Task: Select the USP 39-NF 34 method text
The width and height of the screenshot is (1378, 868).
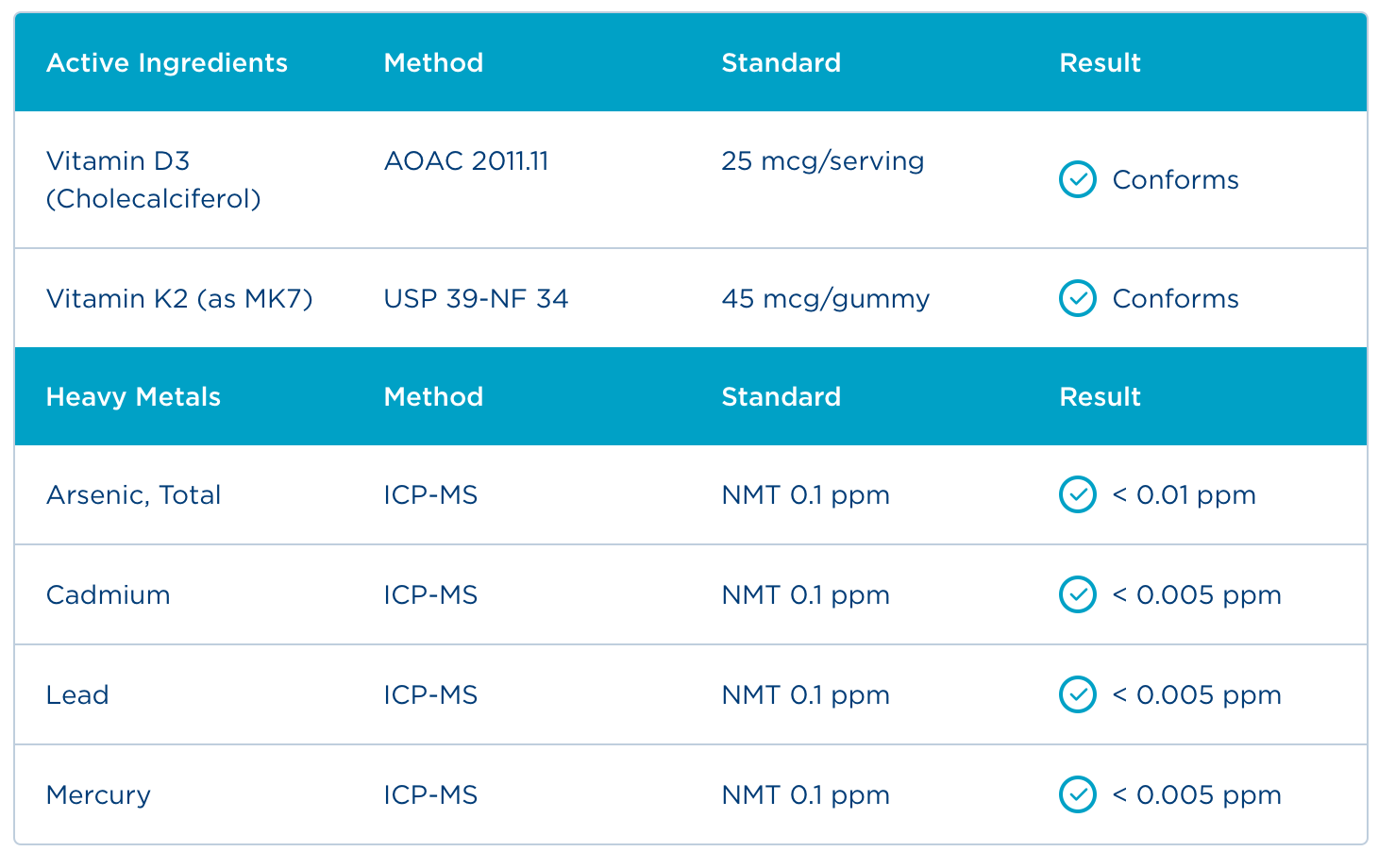Action: click(476, 298)
